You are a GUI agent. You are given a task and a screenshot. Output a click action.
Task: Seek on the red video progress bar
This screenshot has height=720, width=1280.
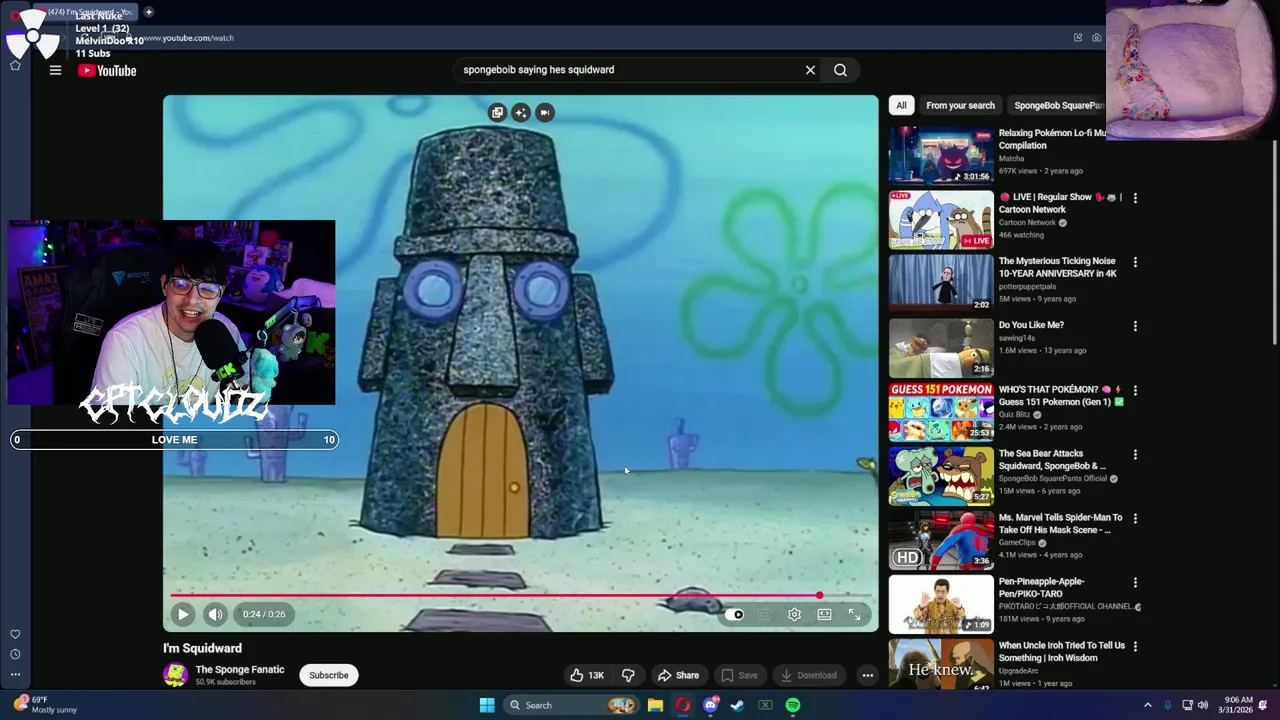(x=521, y=596)
